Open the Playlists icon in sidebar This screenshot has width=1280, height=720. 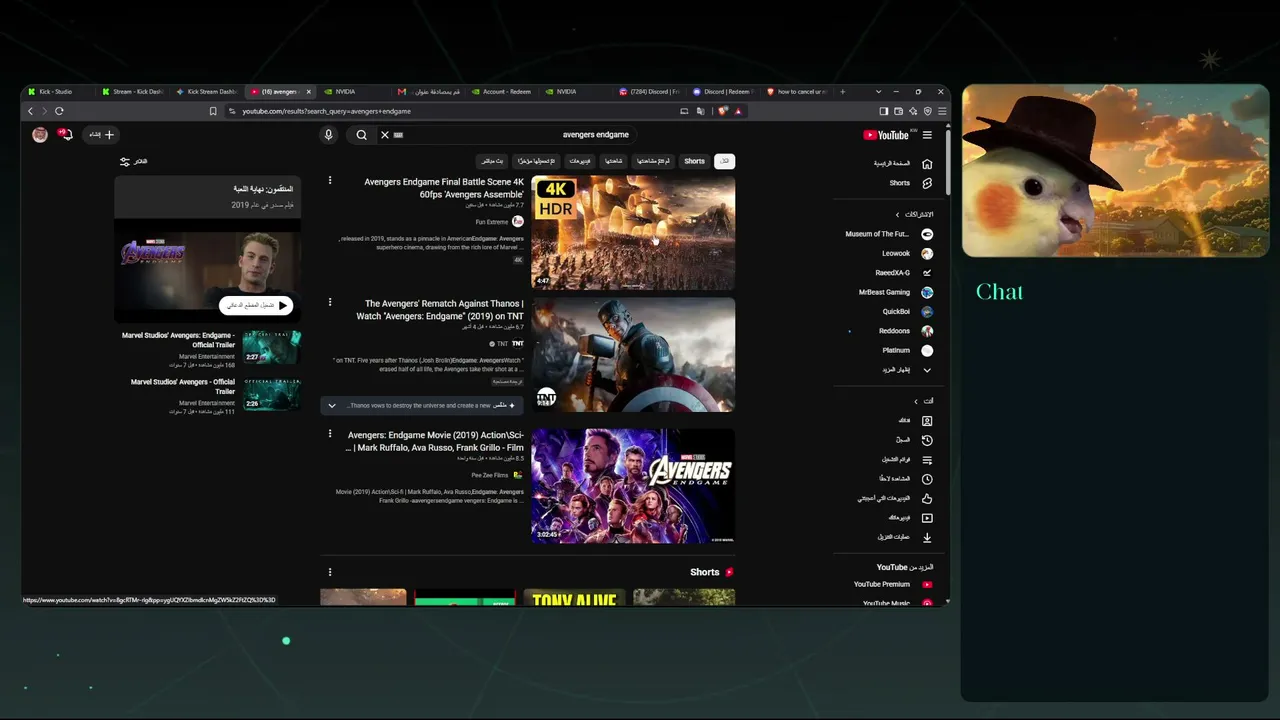coord(927,460)
